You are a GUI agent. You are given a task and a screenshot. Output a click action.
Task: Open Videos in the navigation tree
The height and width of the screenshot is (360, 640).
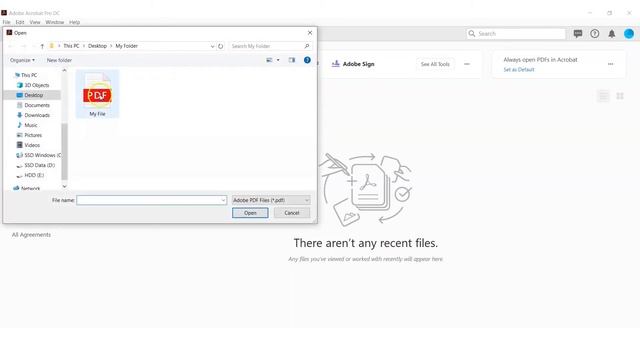pos(32,145)
